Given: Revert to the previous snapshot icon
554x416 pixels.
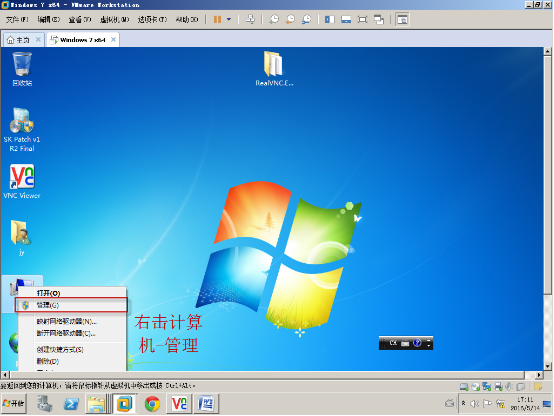Looking at the screenshot, I should click(290, 19).
